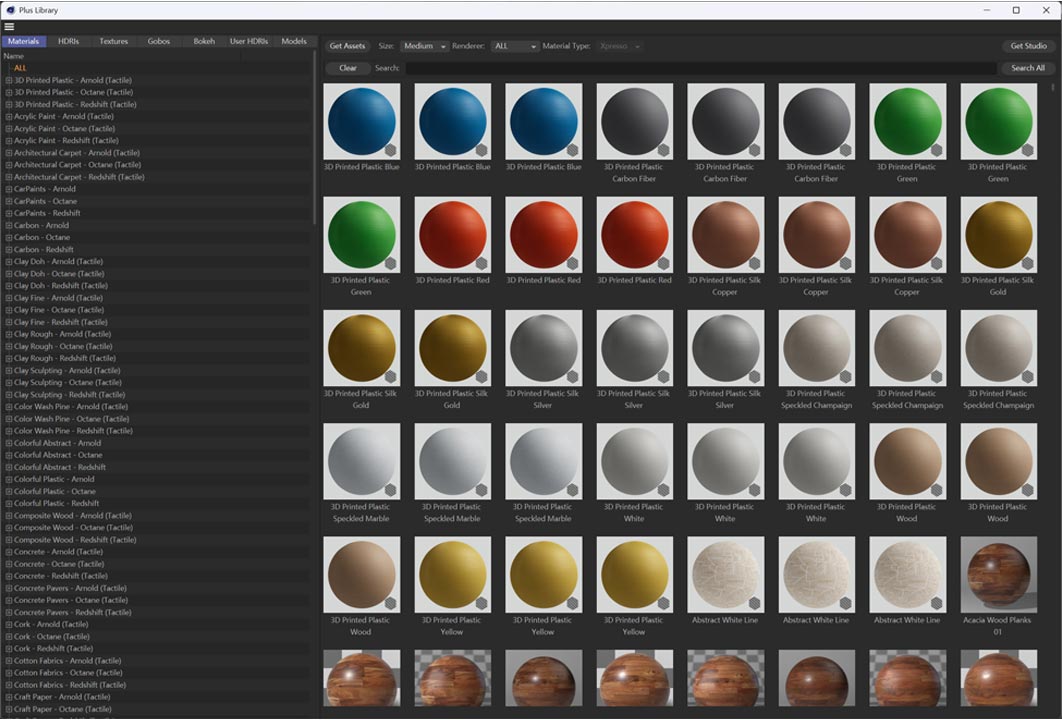Expand the CarPaints - Octane category
This screenshot has width=1062, height=720.
click(x=9, y=201)
